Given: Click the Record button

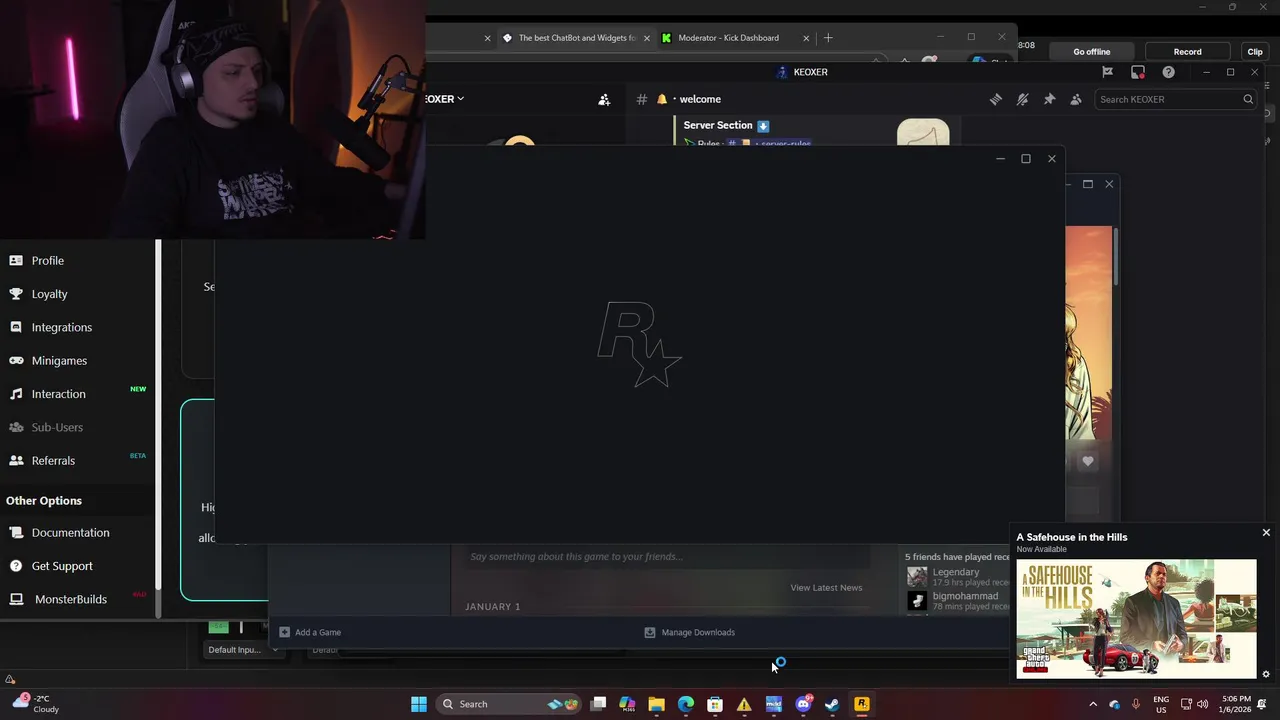Looking at the screenshot, I should (x=1188, y=52).
